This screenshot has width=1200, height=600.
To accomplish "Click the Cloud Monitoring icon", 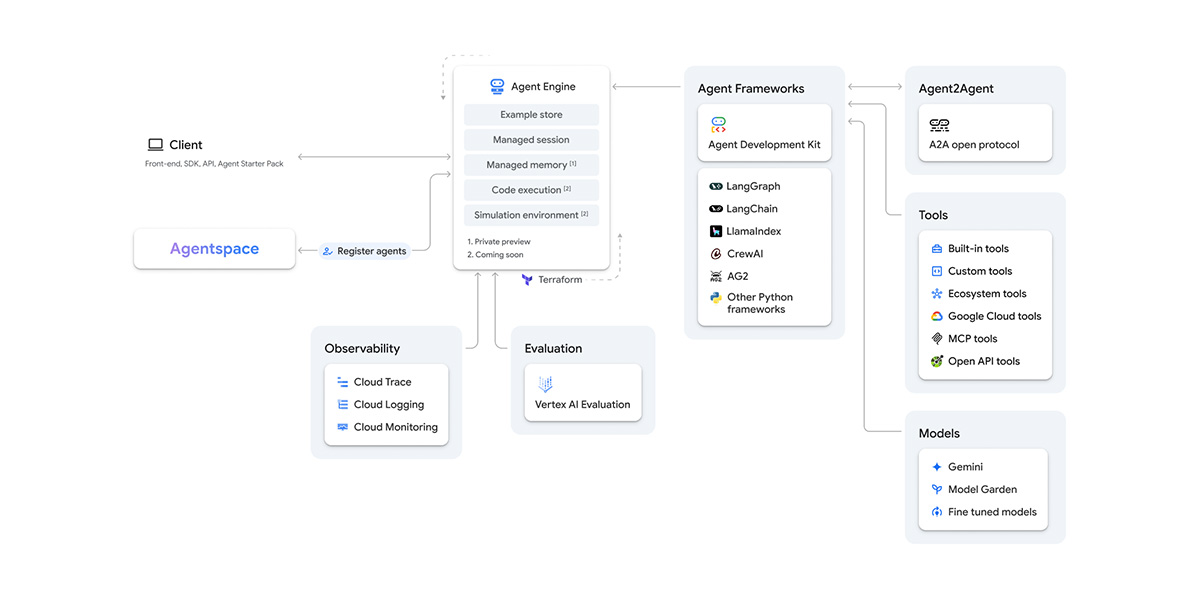I will coord(343,427).
